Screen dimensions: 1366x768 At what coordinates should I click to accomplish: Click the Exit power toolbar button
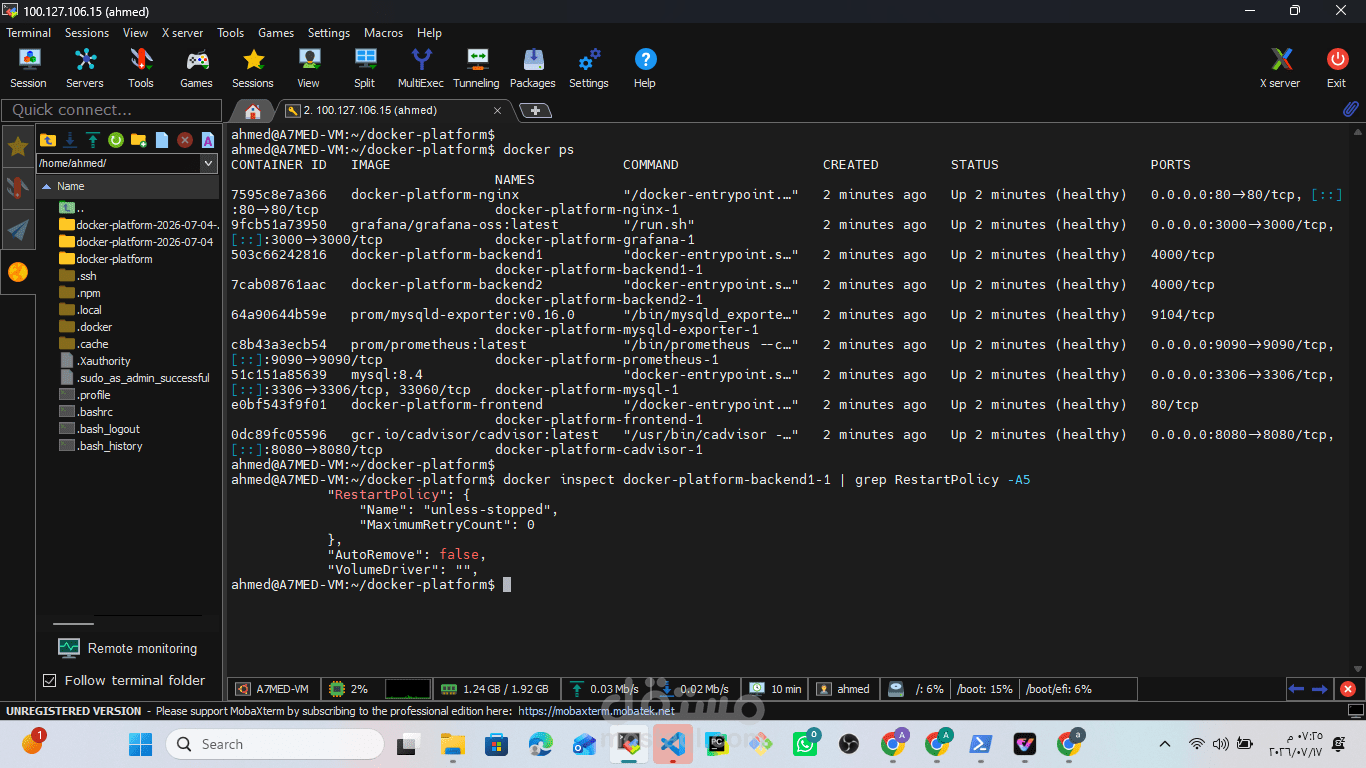[x=1337, y=68]
